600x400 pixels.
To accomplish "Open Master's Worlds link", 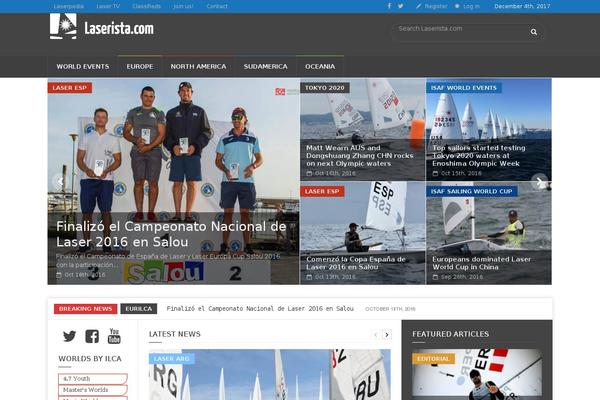I will click(93, 390).
